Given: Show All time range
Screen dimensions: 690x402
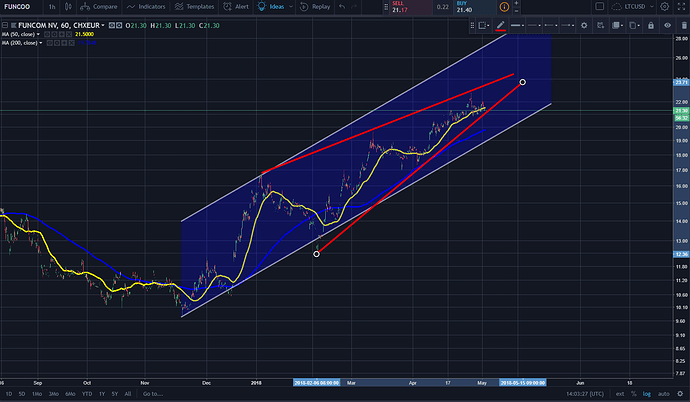Looking at the screenshot, I should click(x=128, y=394).
